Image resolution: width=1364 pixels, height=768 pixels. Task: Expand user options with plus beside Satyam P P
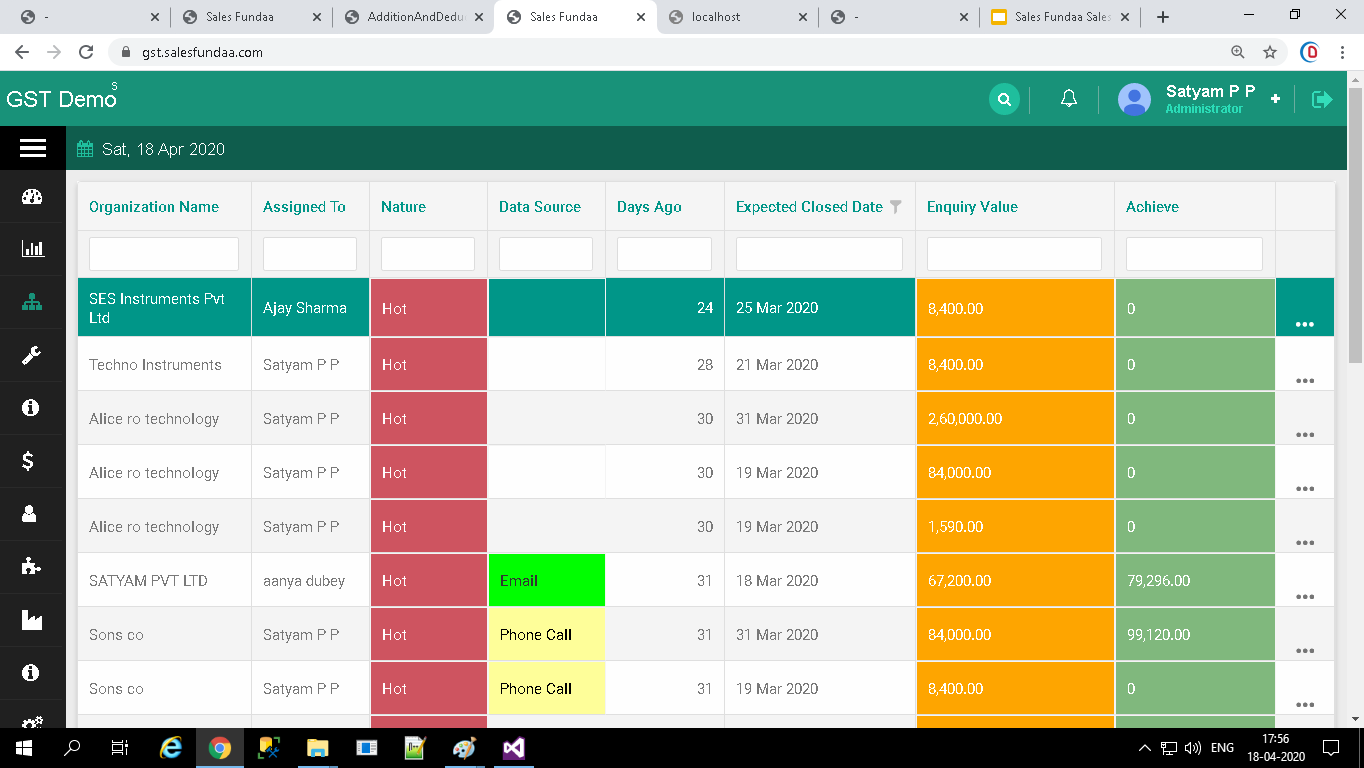point(1275,98)
